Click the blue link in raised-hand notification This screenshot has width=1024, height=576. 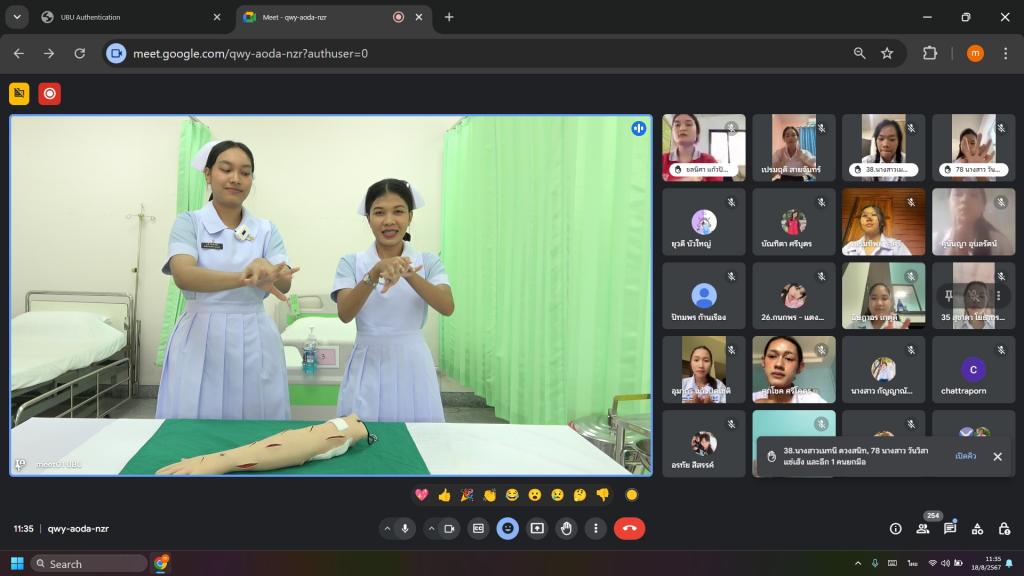(x=964, y=457)
